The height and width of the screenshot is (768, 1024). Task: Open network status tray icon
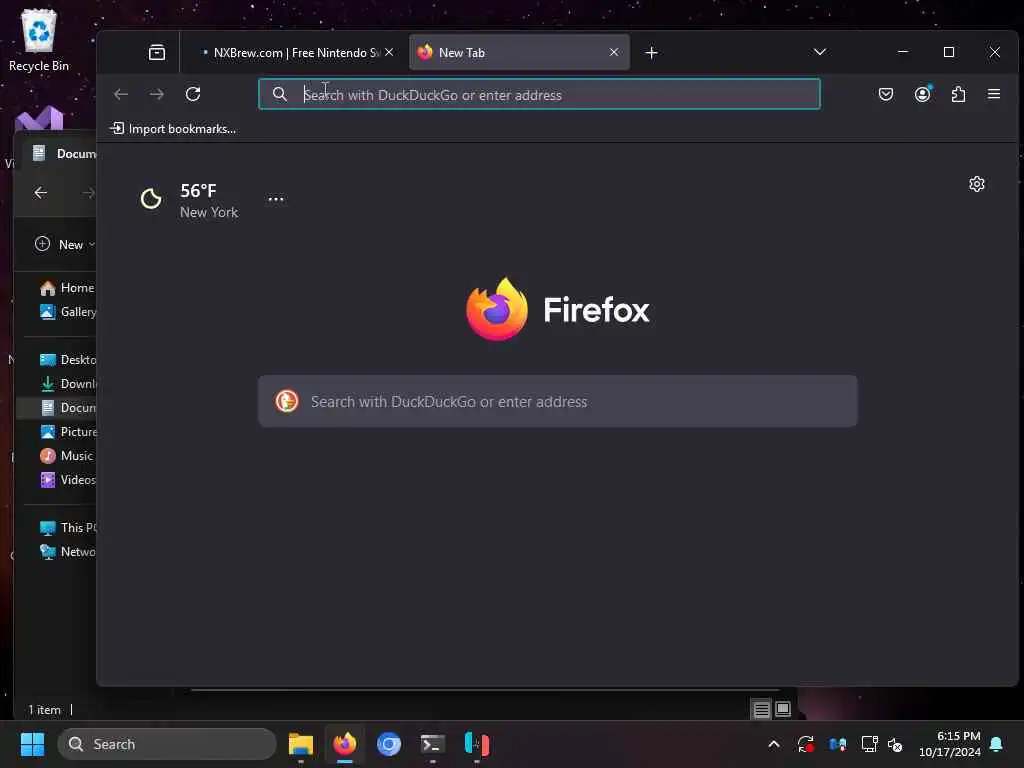click(x=869, y=744)
